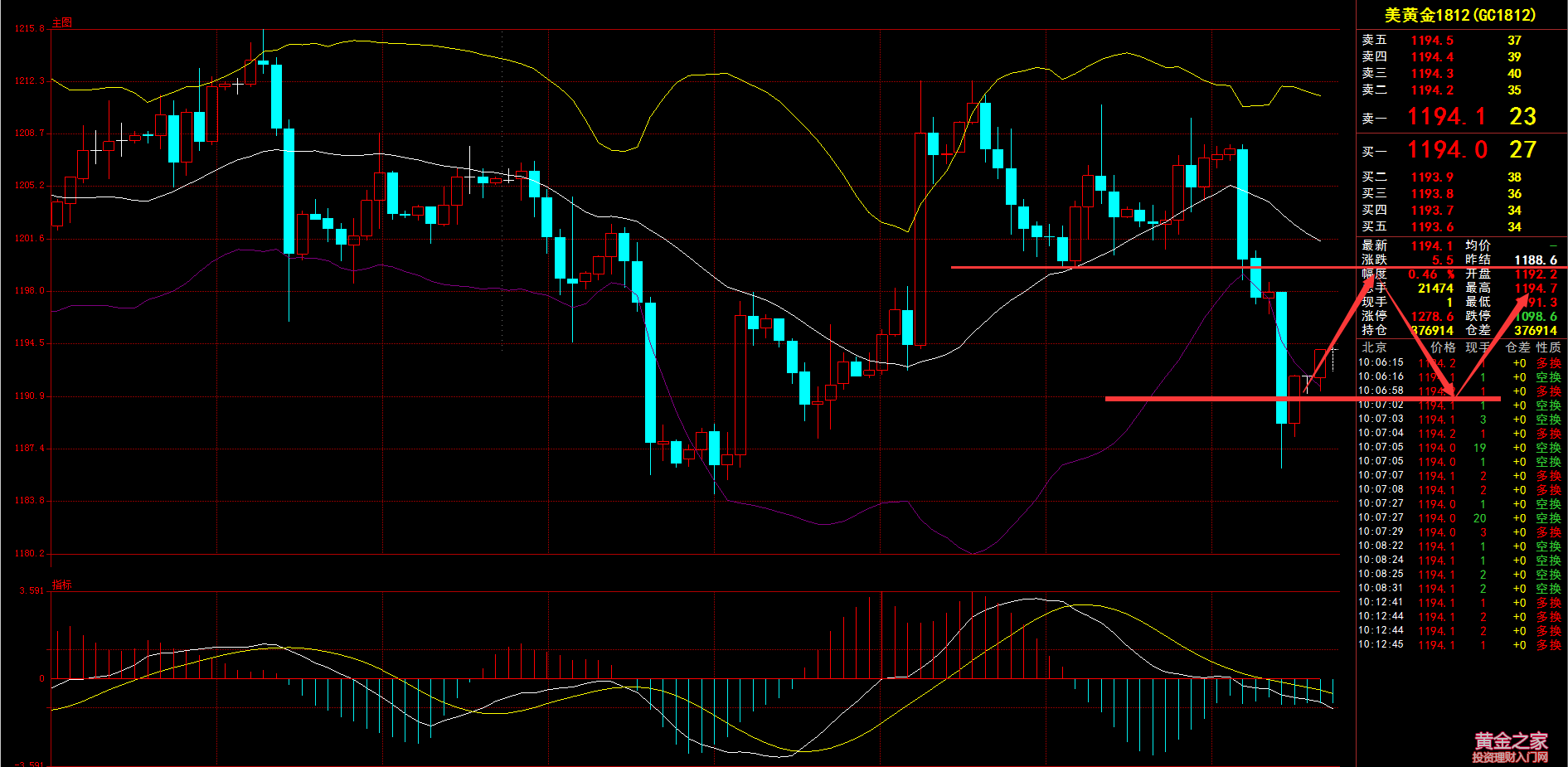Click the 昨结 value 1188.6
Screen dimensions: 1568x767
coord(1535,260)
